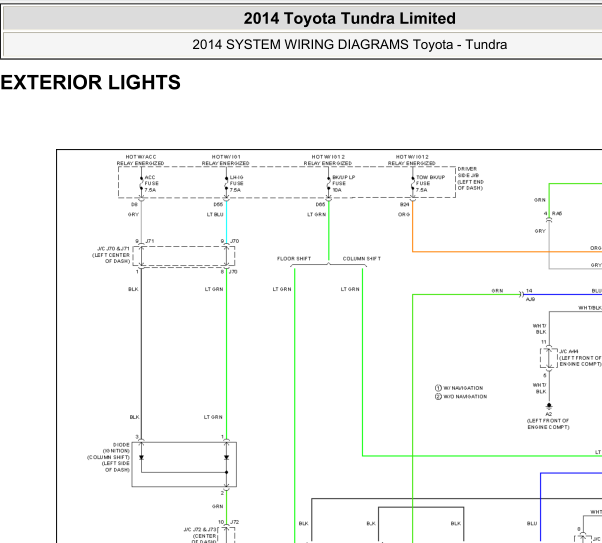Click the 'J72' connector label with pin 10

(x=234, y=522)
